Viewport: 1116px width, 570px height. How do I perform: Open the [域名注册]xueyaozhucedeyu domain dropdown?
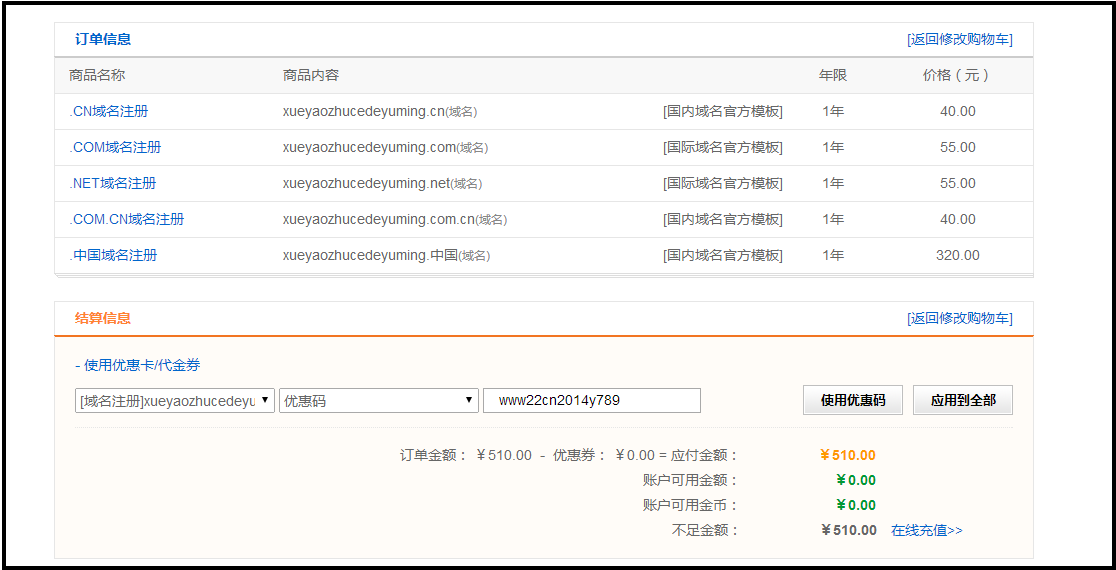(x=175, y=401)
